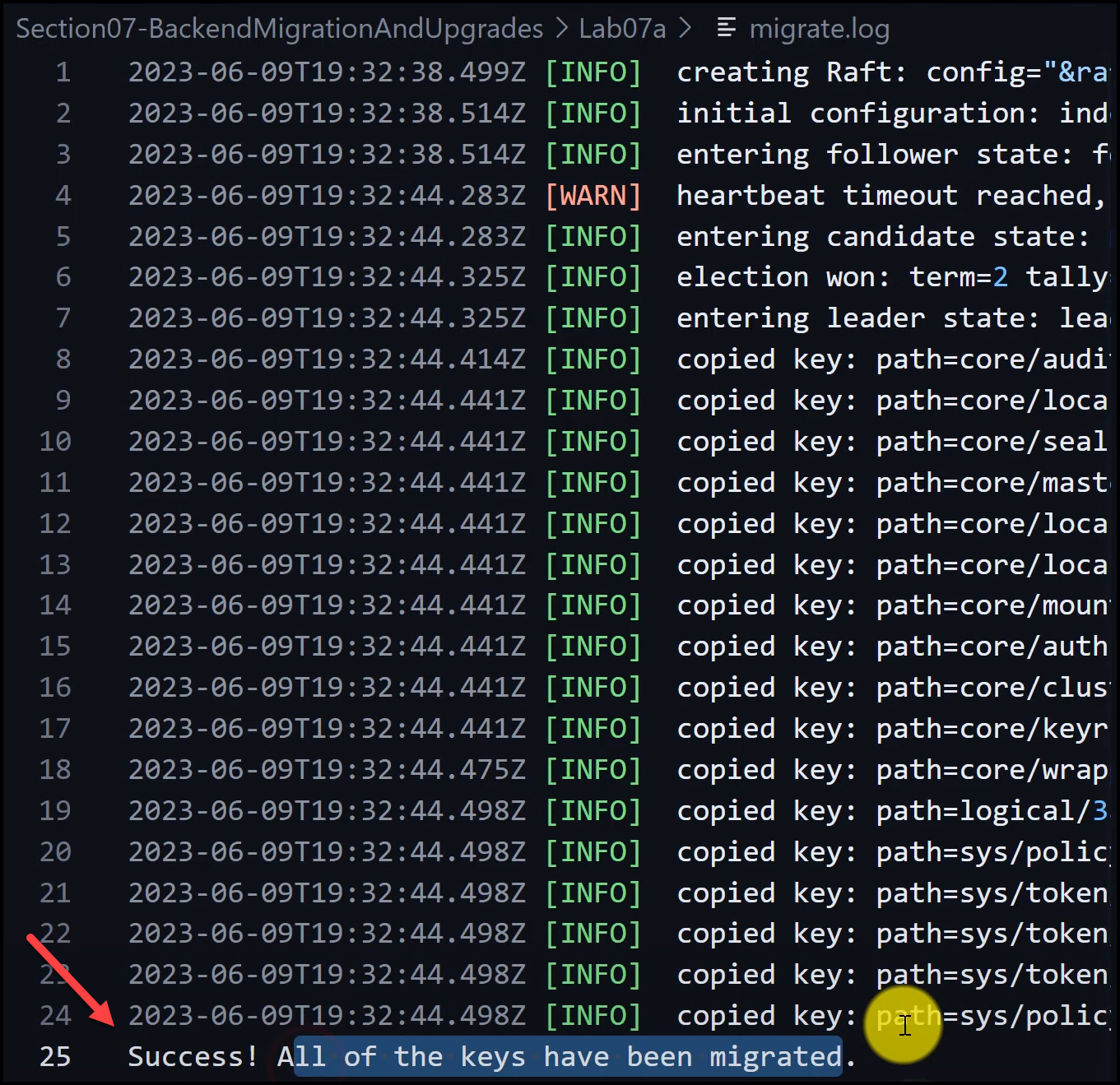
Task: Select line number 25 in the gutter
Action: point(54,1056)
